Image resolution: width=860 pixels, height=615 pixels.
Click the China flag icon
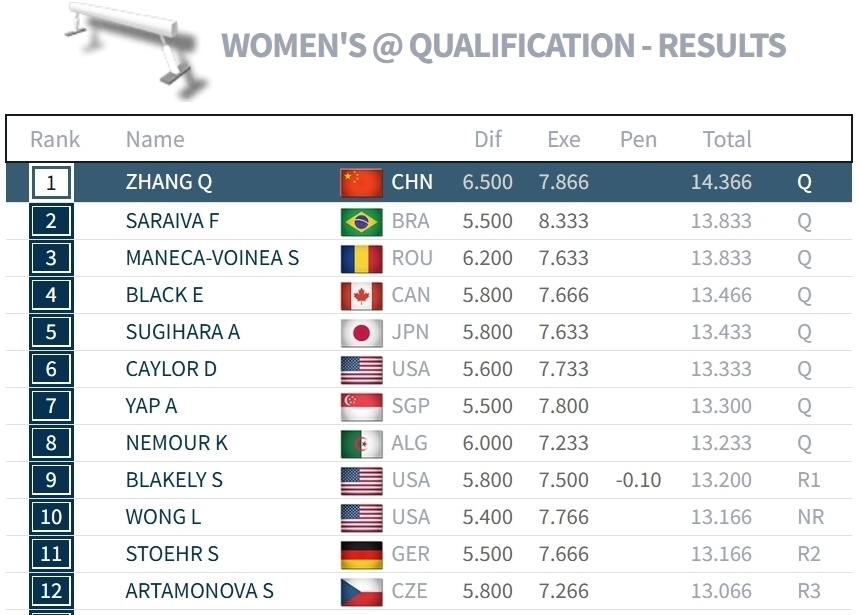(x=361, y=183)
